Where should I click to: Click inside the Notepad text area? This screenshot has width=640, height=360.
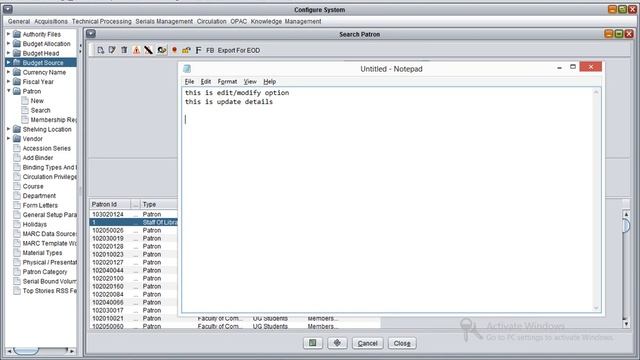pos(388,200)
